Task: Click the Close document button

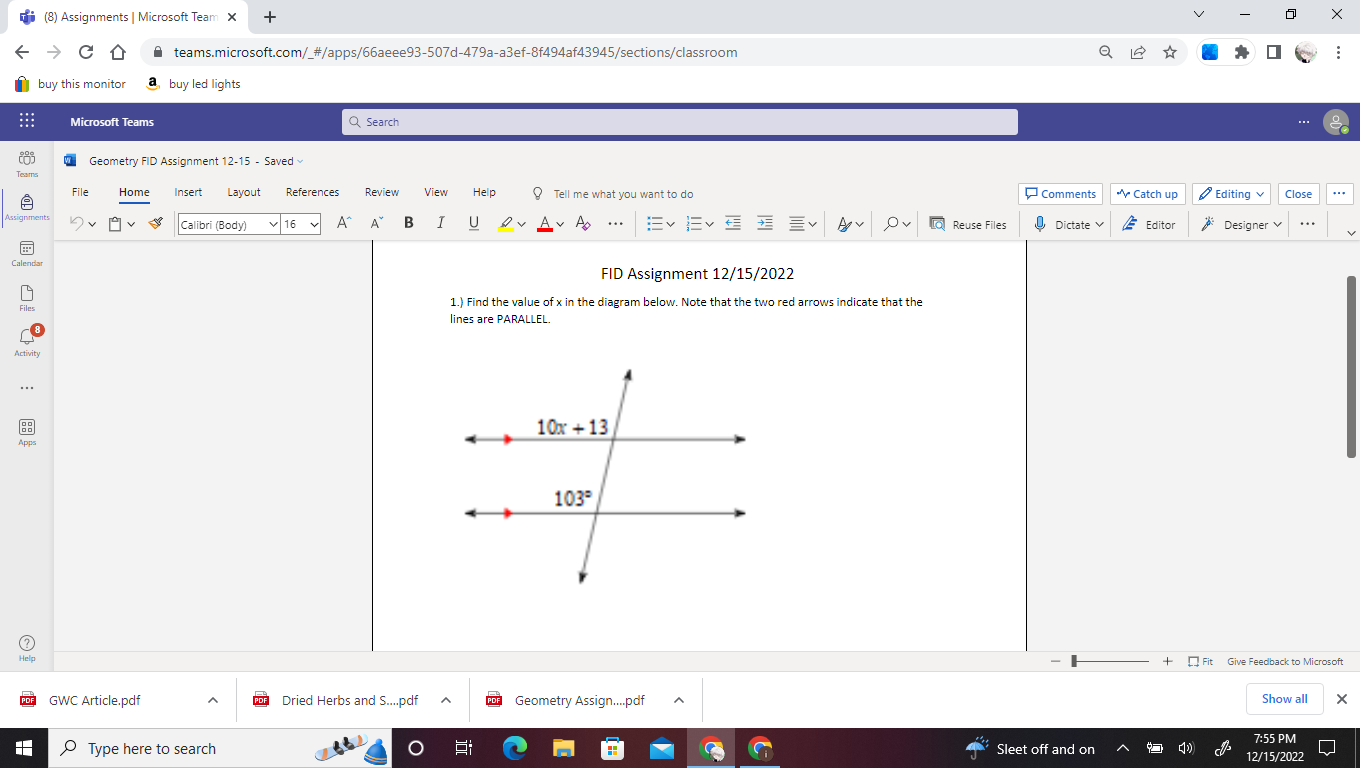Action: pos(1298,194)
